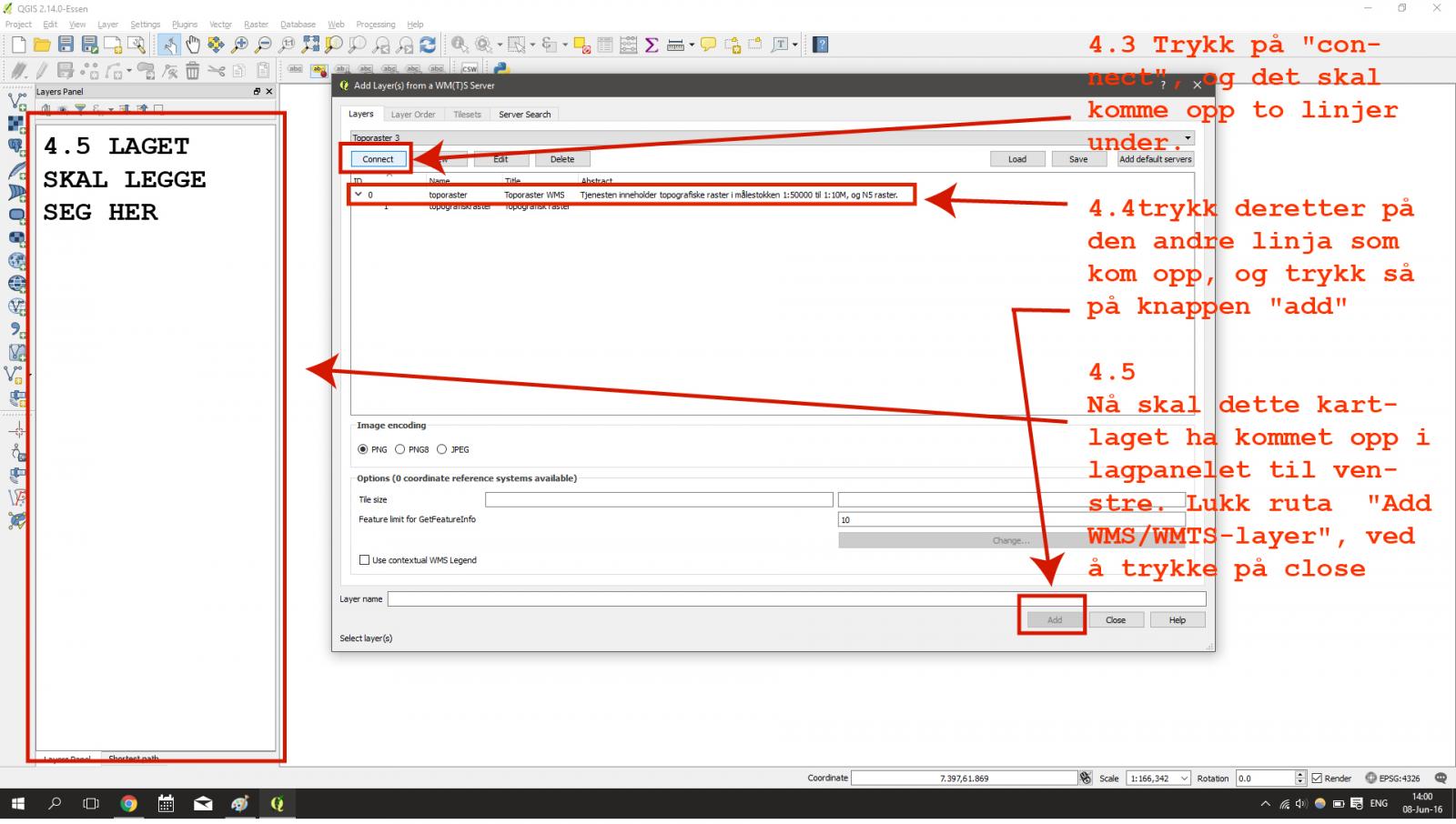Click the Open Project folder icon
The image size is (1456, 824).
pyautogui.click(x=42, y=45)
